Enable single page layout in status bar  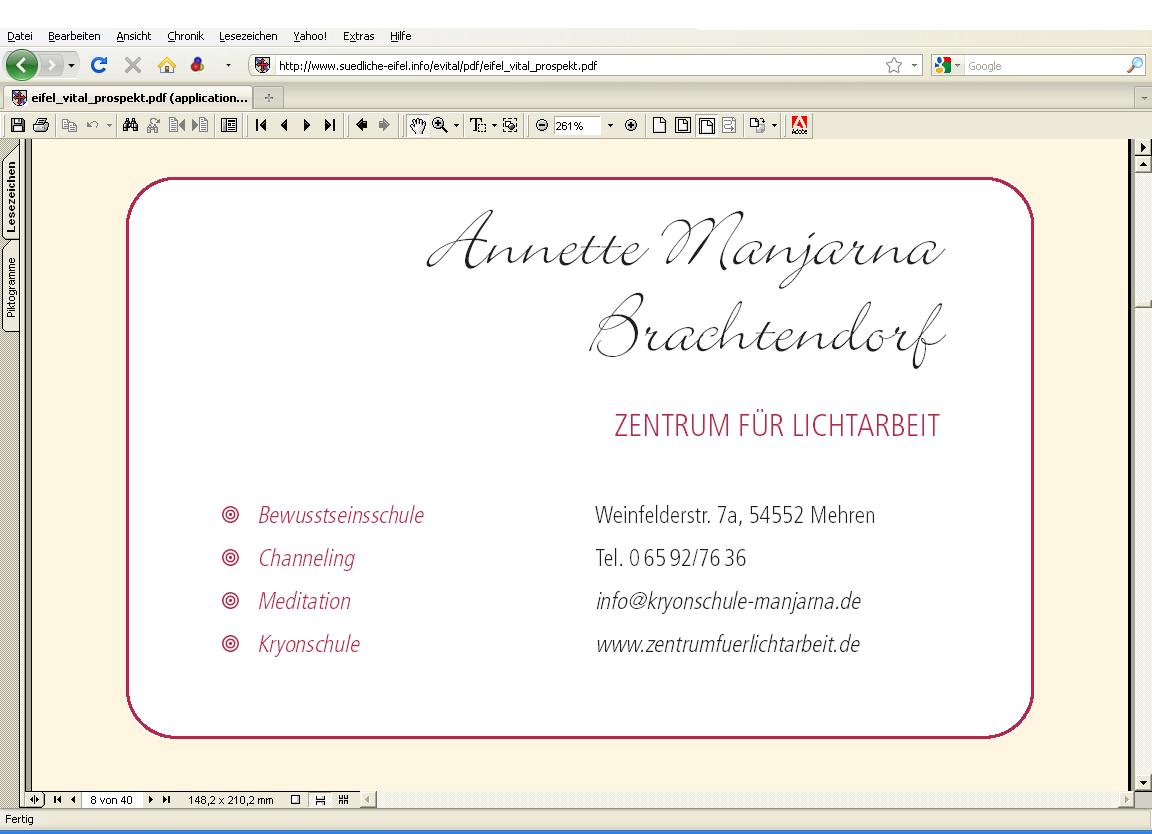pyautogui.click(x=295, y=800)
